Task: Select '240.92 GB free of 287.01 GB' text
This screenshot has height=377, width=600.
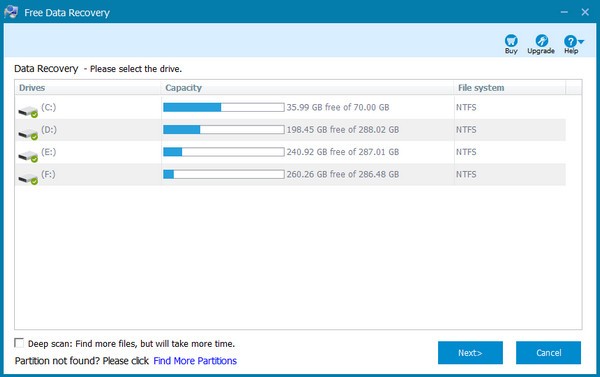Action: point(343,152)
